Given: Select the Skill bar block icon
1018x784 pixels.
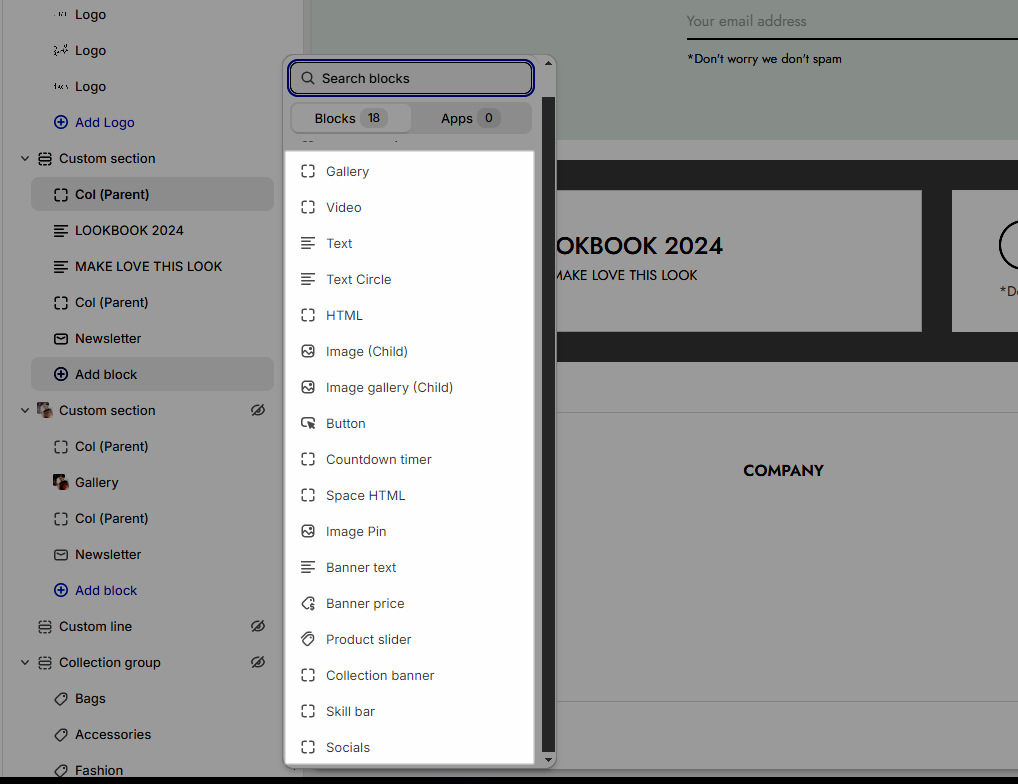Looking at the screenshot, I should coord(308,711).
